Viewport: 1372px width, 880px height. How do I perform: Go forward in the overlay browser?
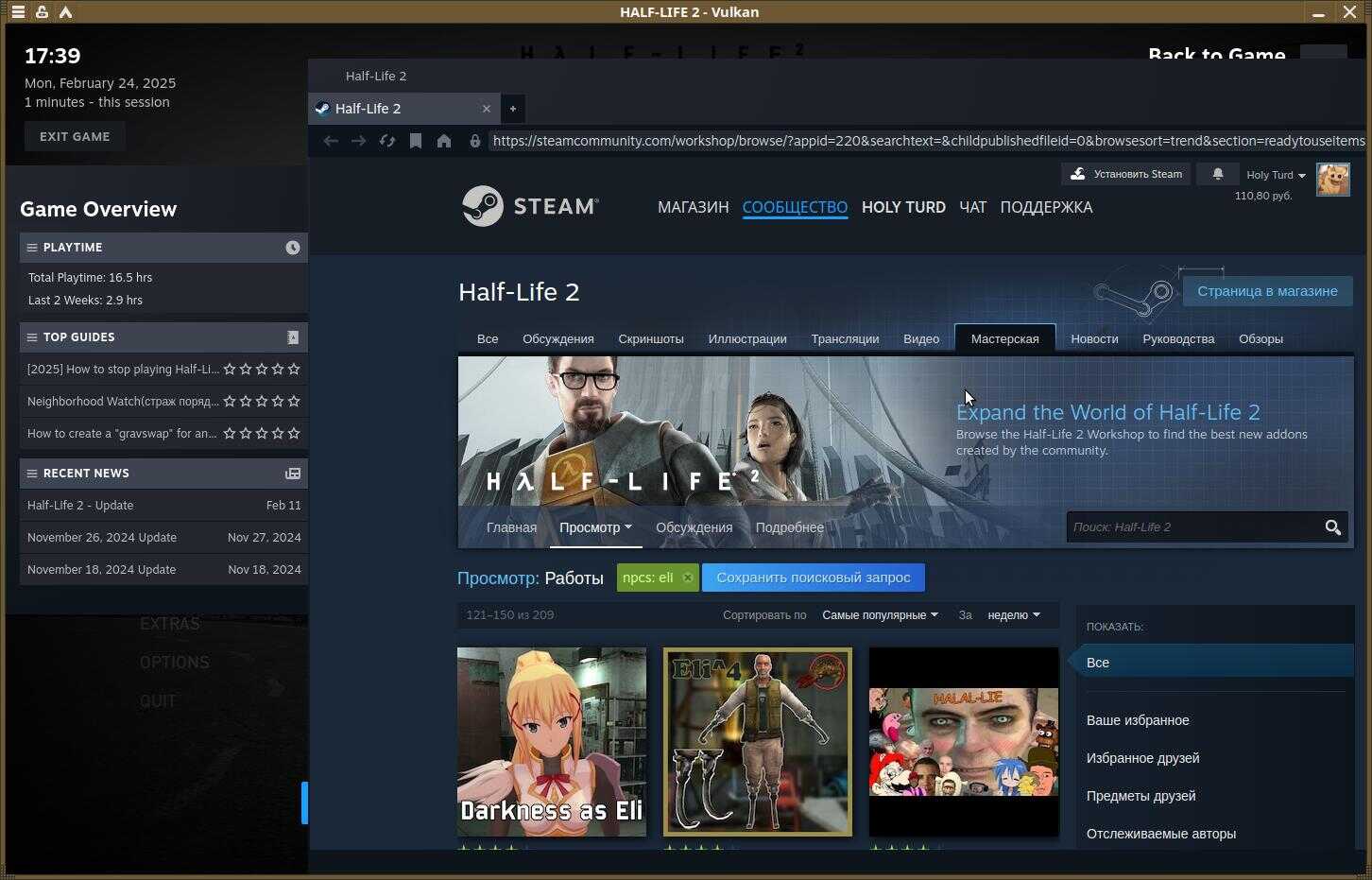pyautogui.click(x=358, y=141)
